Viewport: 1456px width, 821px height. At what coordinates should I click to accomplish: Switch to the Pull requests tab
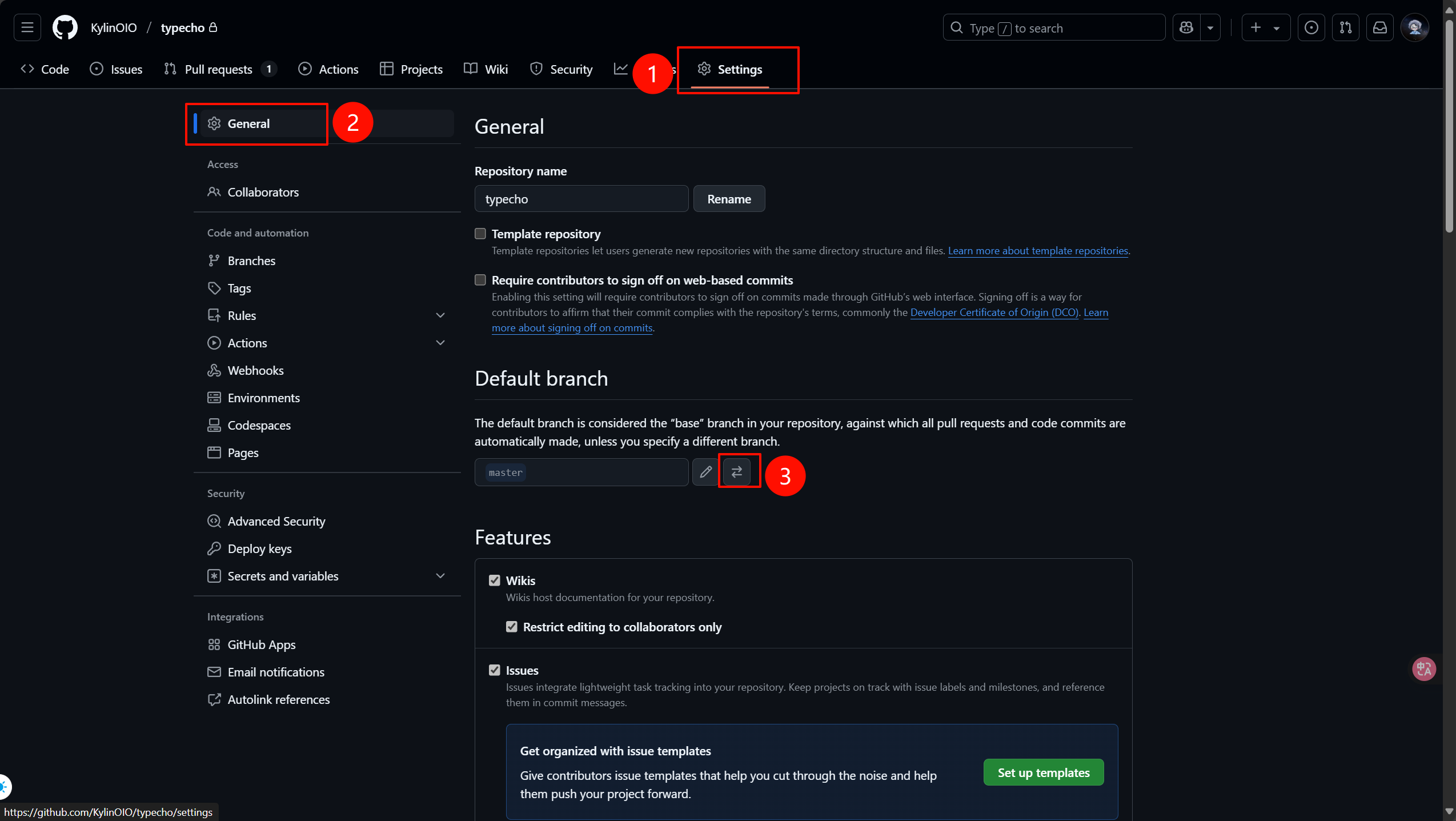pos(219,69)
